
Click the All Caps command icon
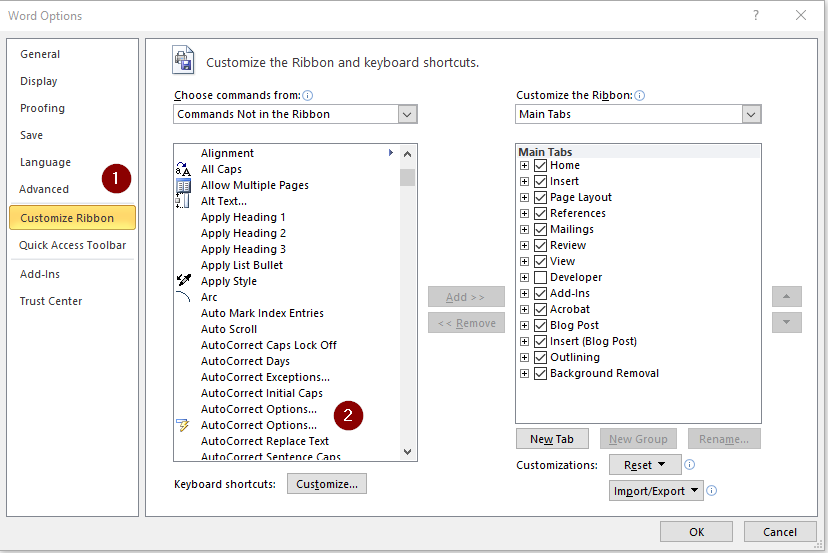coord(183,169)
